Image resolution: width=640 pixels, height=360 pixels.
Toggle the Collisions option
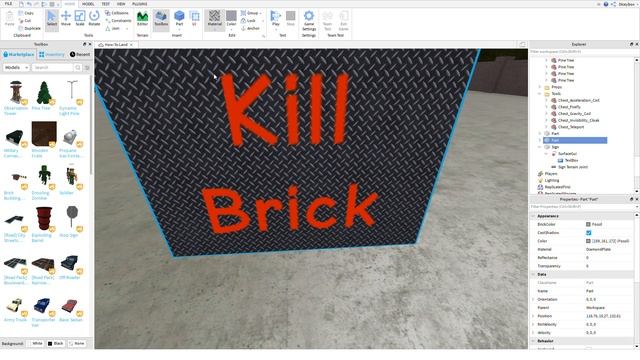[x=117, y=13]
